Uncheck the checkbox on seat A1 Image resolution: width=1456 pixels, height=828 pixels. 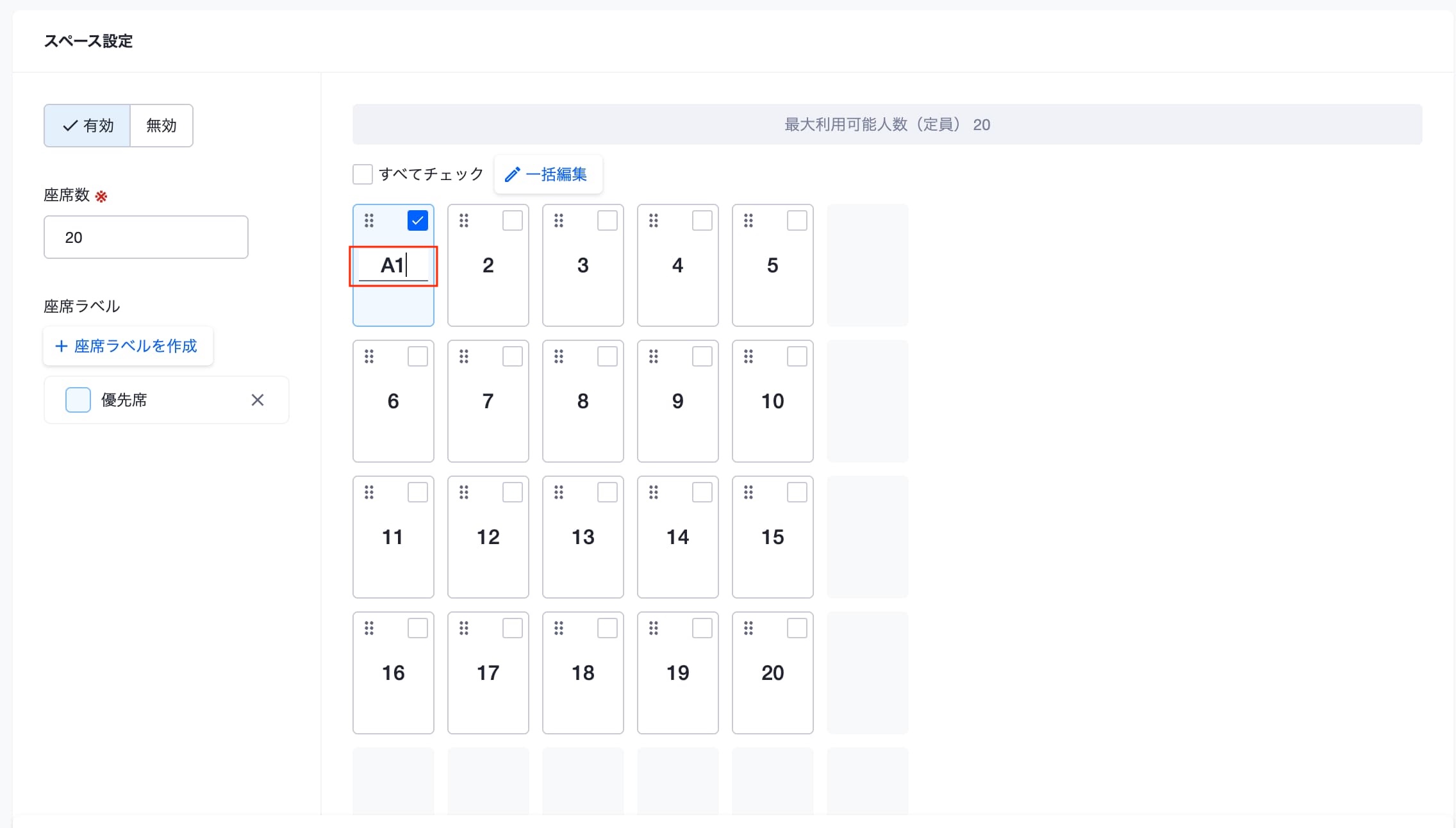coord(418,220)
